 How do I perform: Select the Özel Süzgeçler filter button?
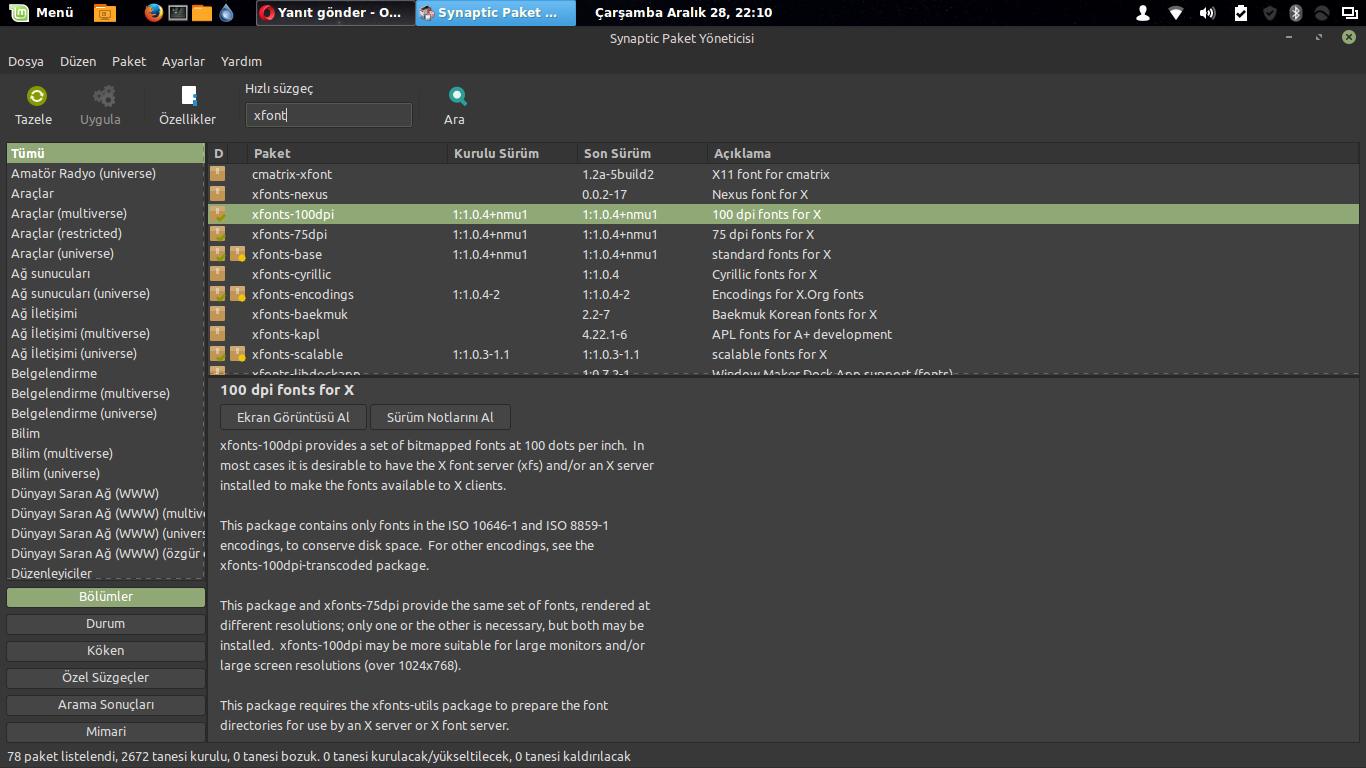(106, 678)
